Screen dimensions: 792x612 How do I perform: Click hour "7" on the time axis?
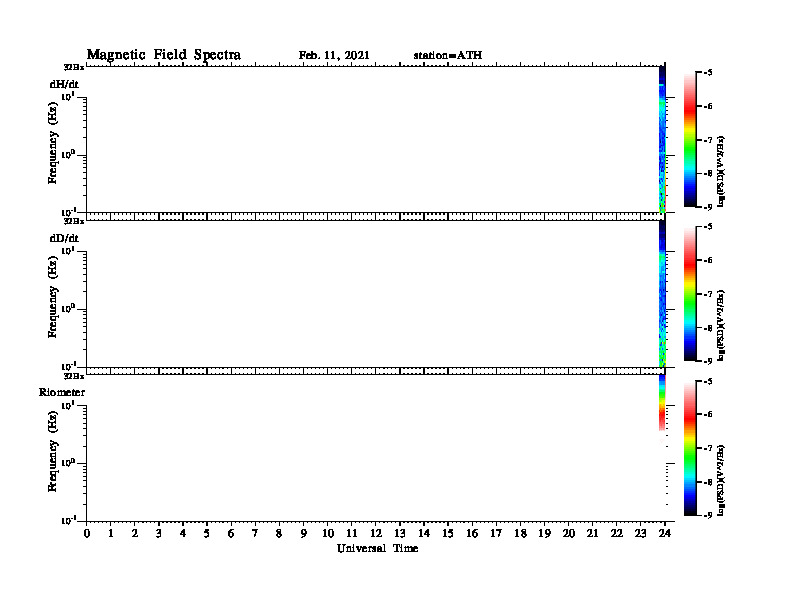pos(255,534)
